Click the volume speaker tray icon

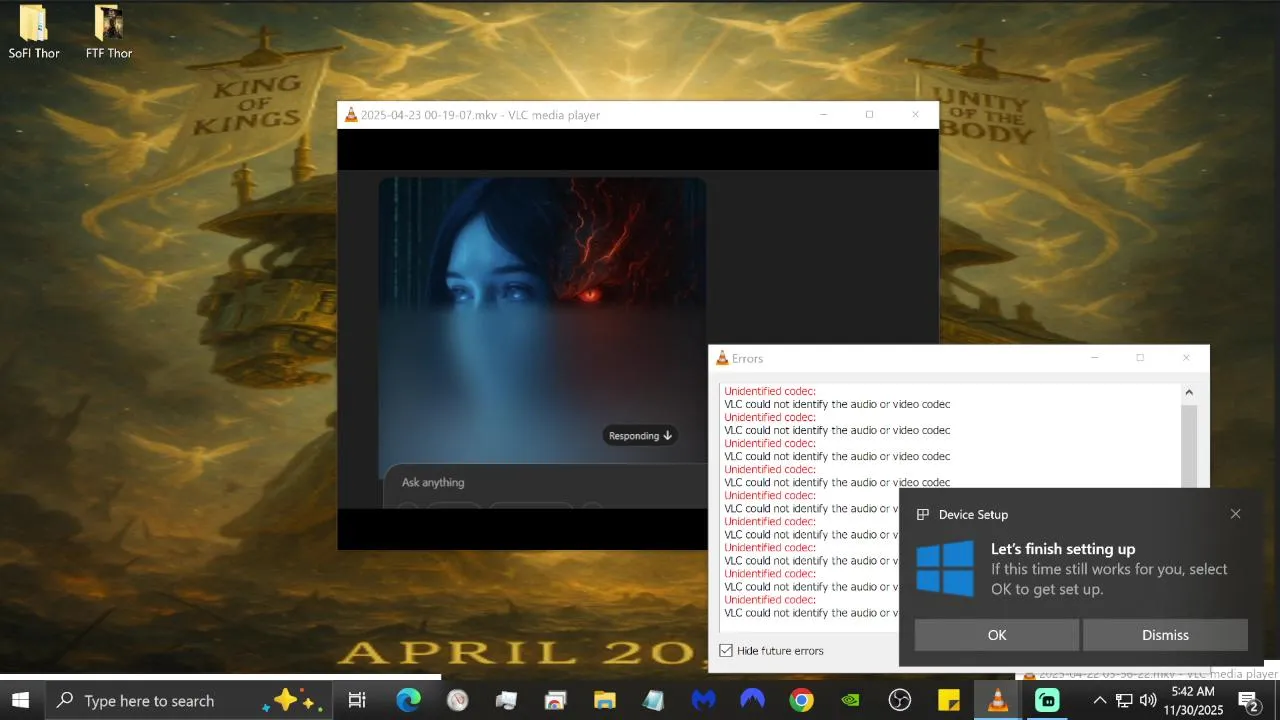1148,701
